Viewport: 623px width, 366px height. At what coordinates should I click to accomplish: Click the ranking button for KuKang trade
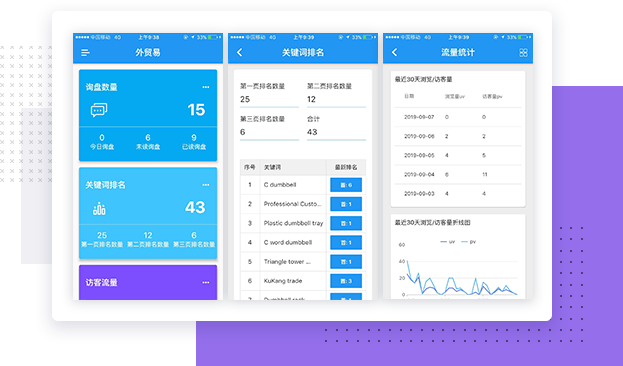(x=346, y=281)
